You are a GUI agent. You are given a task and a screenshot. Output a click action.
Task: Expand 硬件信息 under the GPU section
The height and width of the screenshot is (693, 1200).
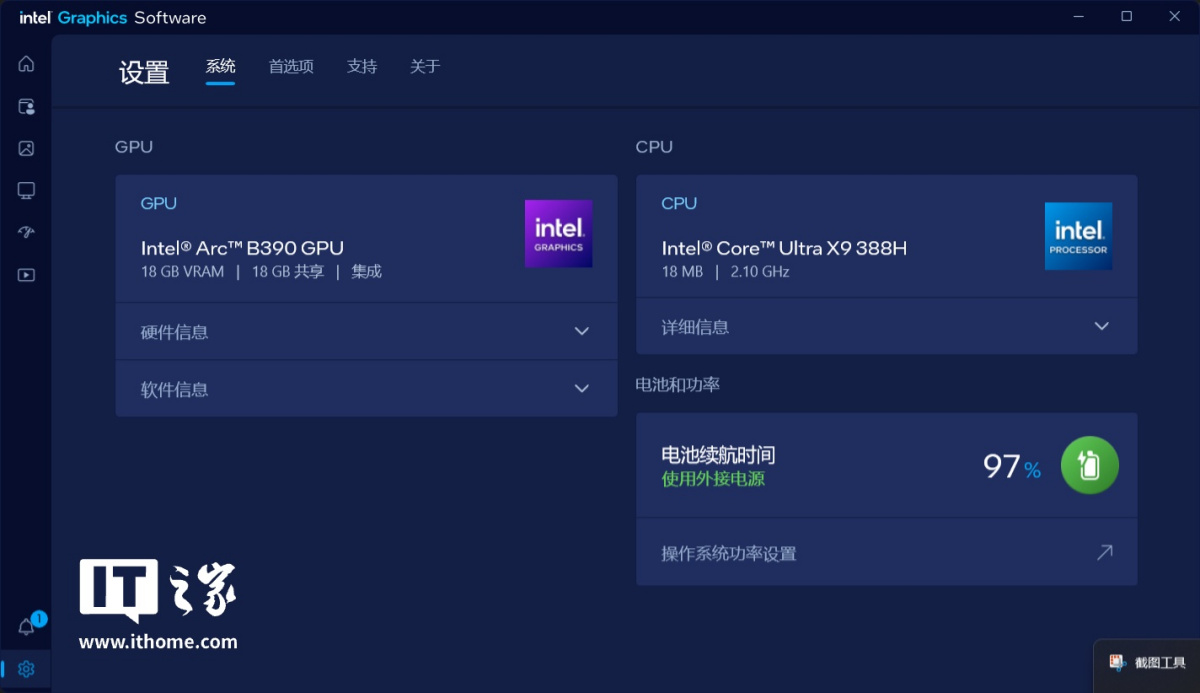(366, 330)
